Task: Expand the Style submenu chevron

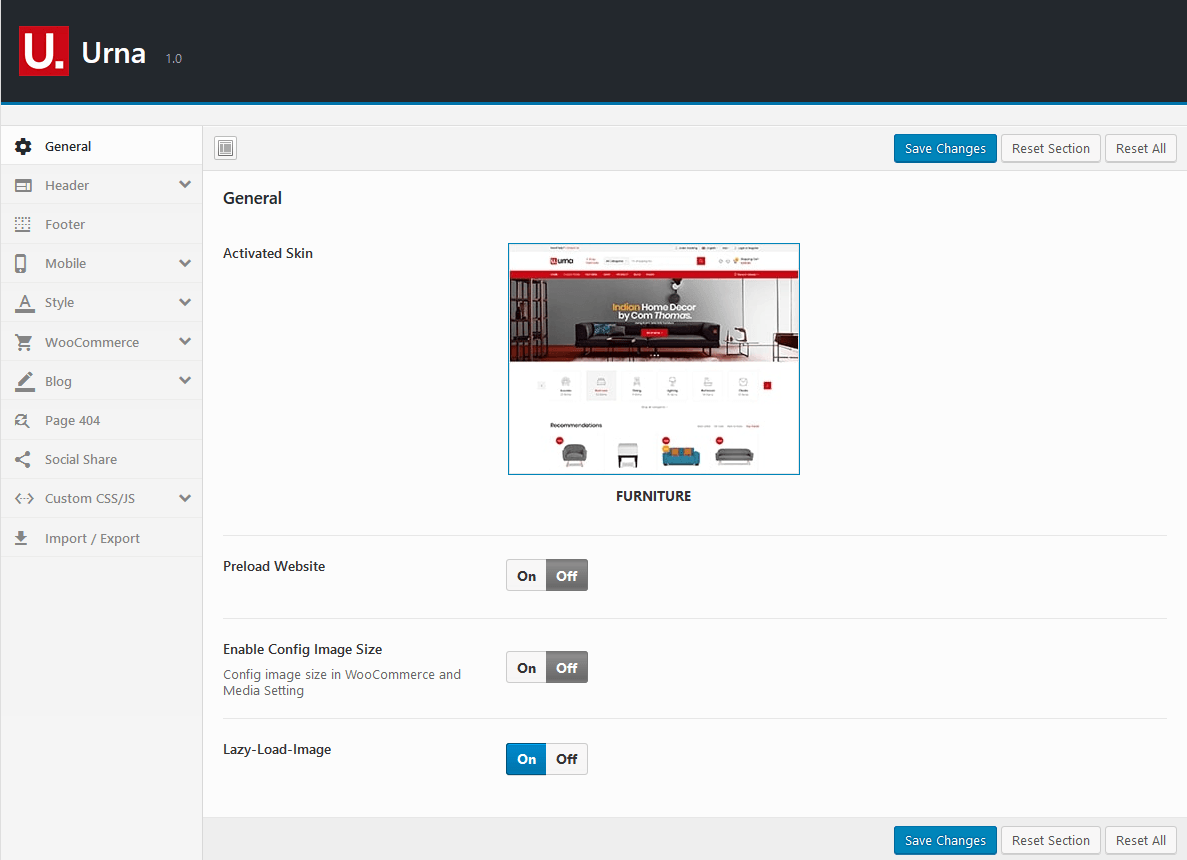Action: pos(185,302)
